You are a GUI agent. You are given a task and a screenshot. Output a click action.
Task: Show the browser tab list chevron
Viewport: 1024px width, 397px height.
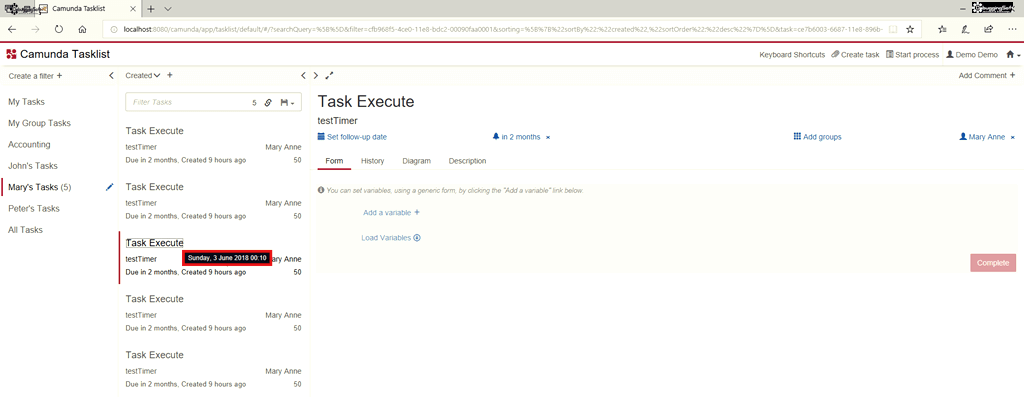point(168,9)
